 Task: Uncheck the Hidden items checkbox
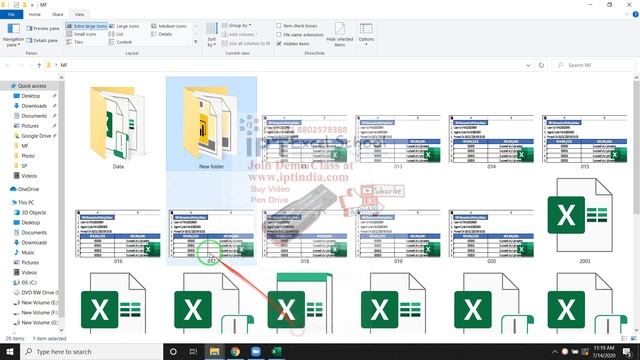[x=293, y=44]
